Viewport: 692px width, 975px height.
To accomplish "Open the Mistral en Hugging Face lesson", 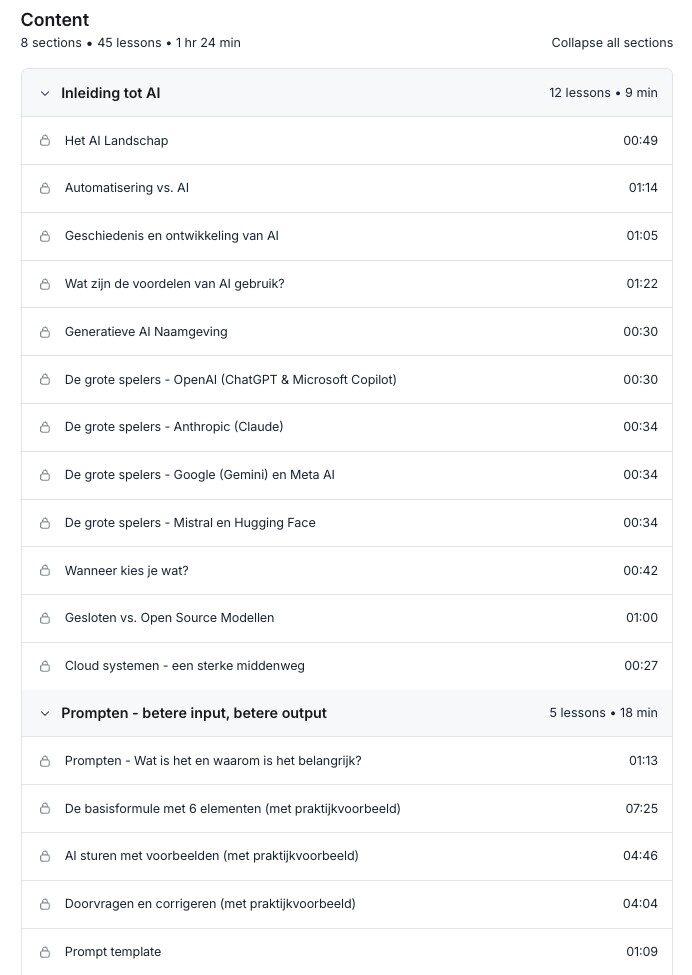I will pyautogui.click(x=190, y=523).
